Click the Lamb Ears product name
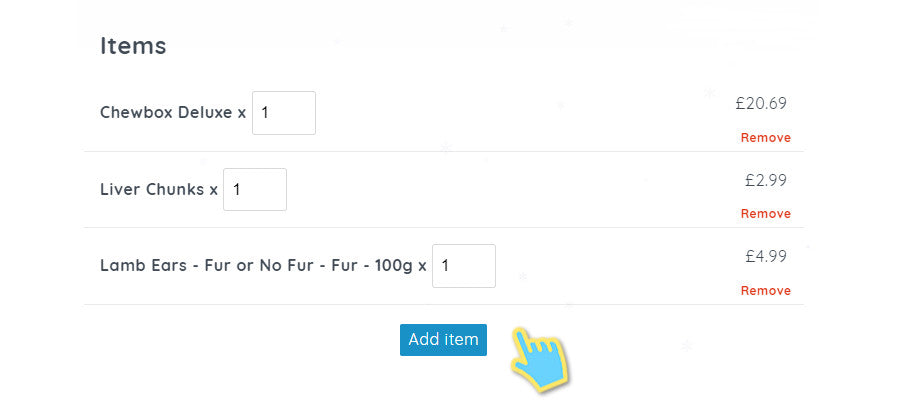Screen dimensions: 911x403 [x=140, y=266]
